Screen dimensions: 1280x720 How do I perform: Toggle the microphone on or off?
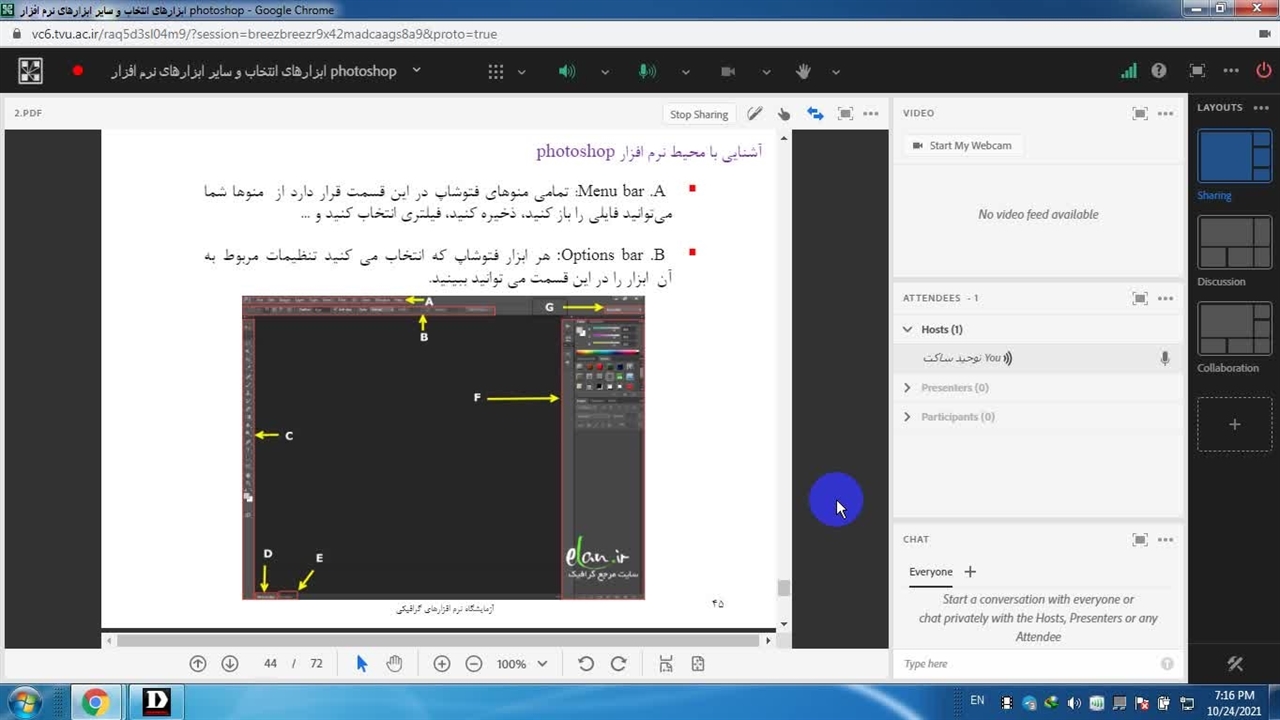(647, 72)
